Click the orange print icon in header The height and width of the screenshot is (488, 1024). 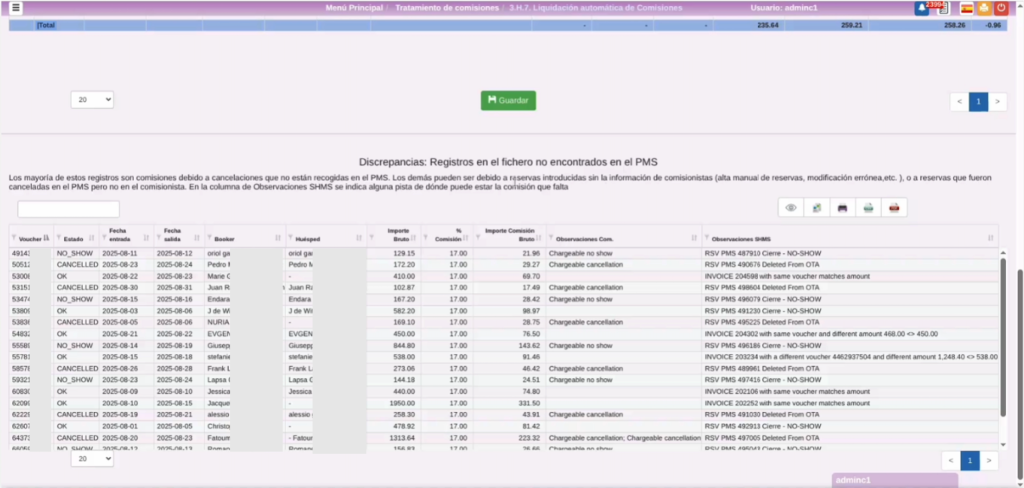pos(985,8)
